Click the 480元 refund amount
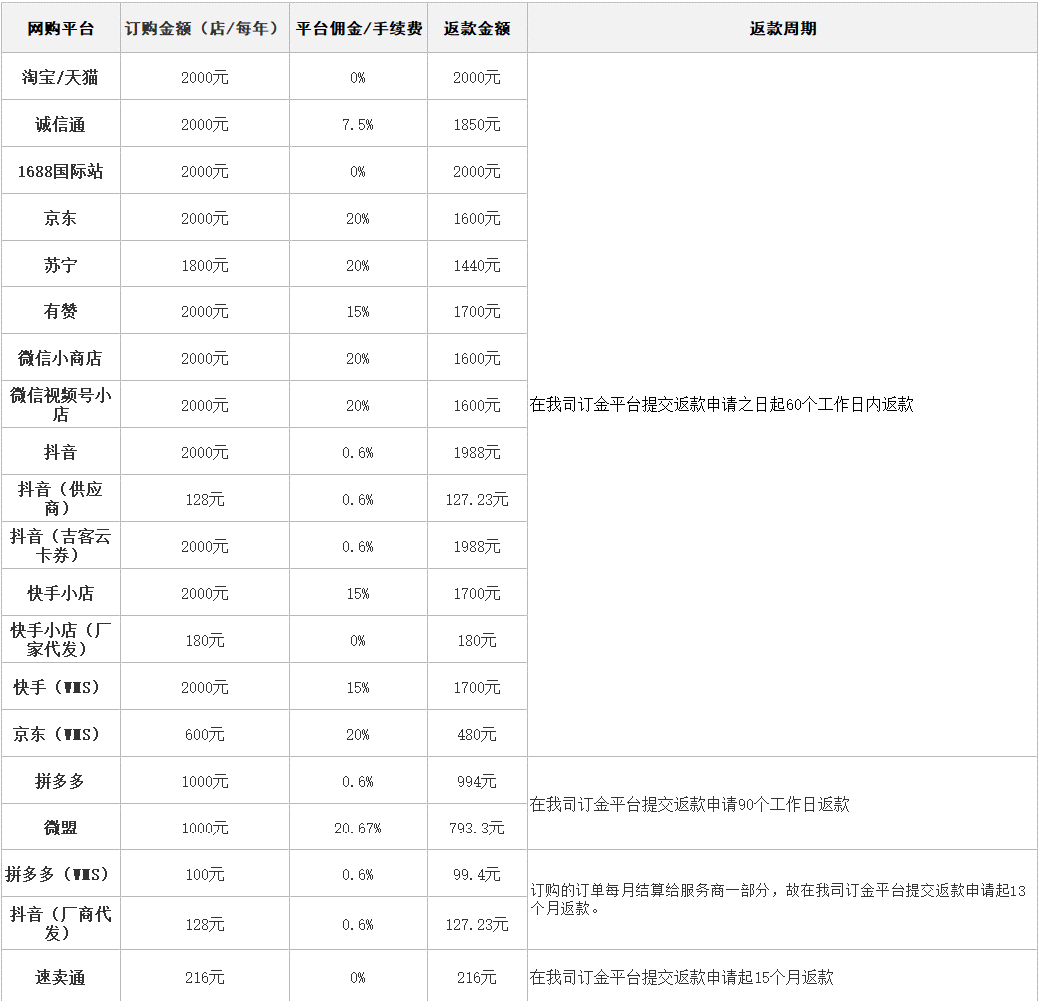 tap(477, 734)
